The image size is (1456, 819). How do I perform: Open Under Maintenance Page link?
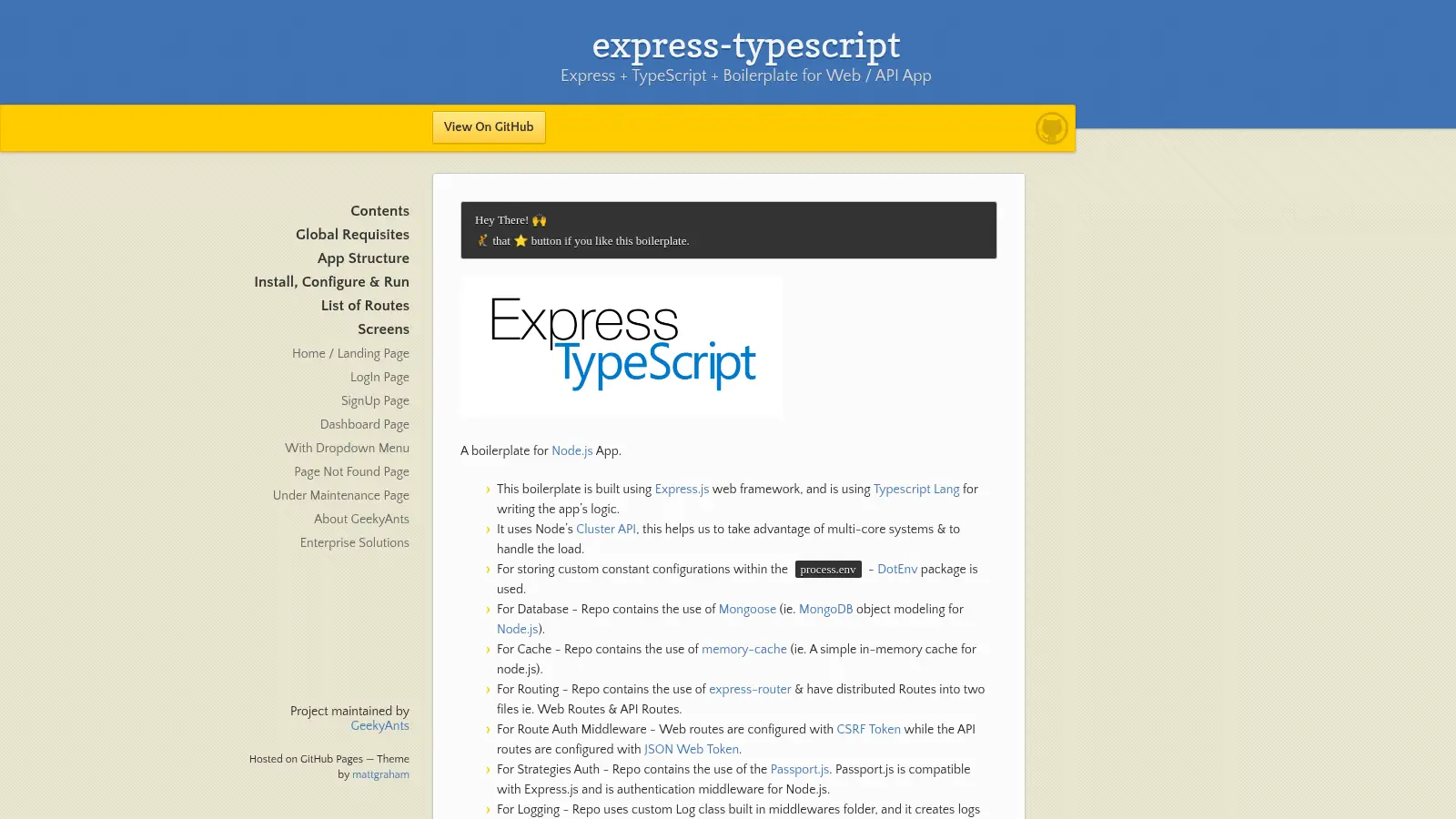point(341,496)
